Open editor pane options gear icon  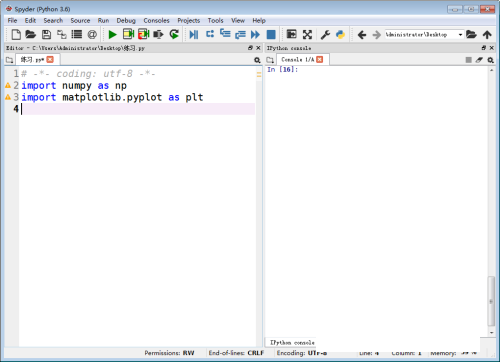click(x=257, y=60)
